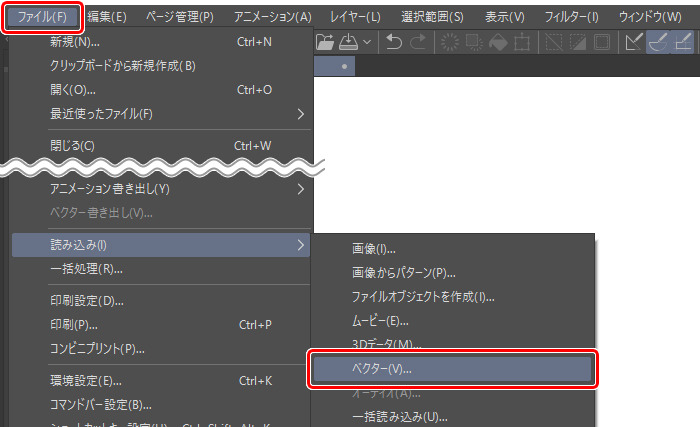Select the canvas document tab with dot
Viewport: 700px width, 427px height.
pyautogui.click(x=334, y=66)
